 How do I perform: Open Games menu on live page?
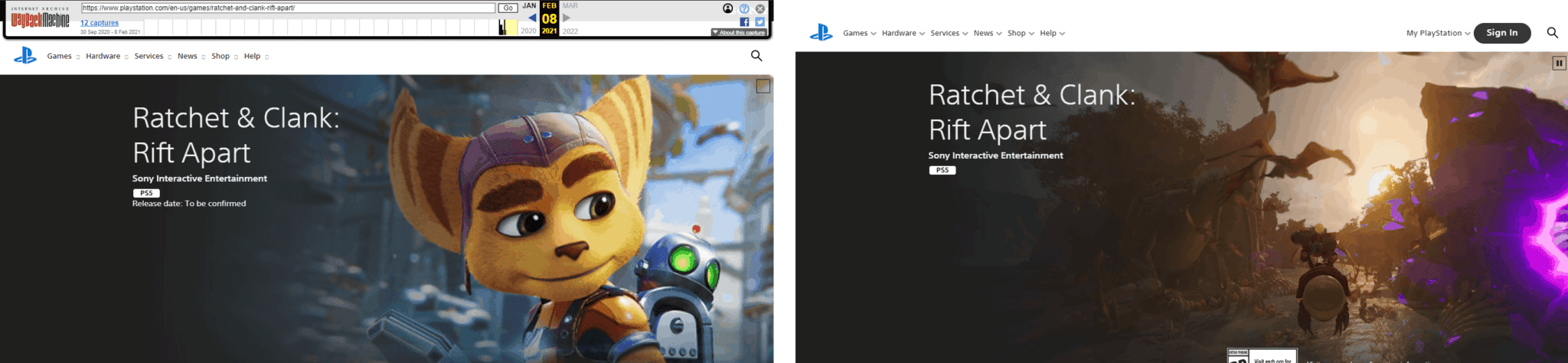860,33
